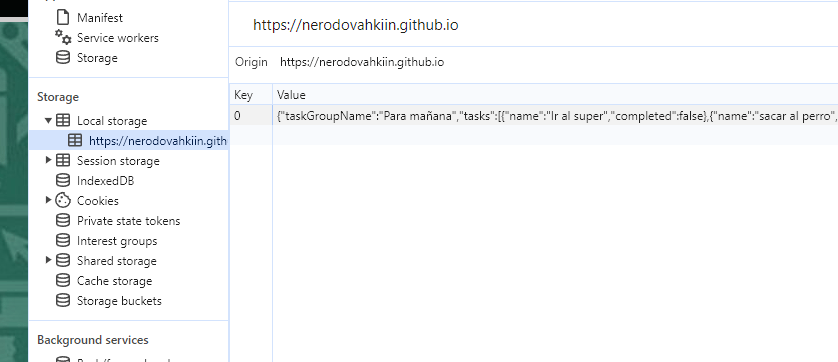The height and width of the screenshot is (362, 838).
Task: Open the Manifest page icon
Action: (x=63, y=18)
